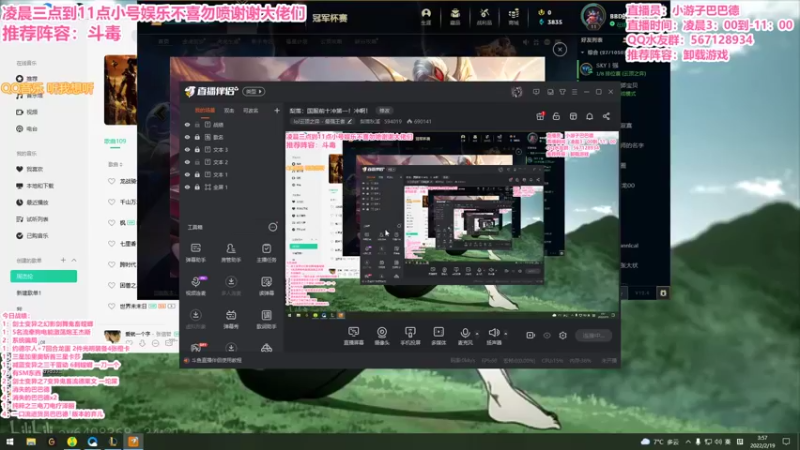This screenshot has width=800, height=450.
Task: Open the stream settings gear icon
Action: point(563,335)
